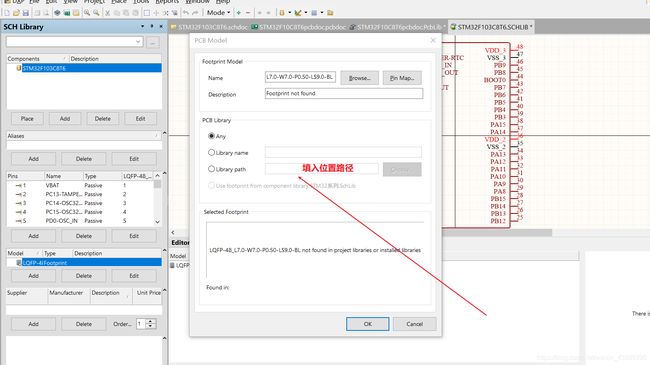The width and height of the screenshot is (650, 365).
Task: Select the Library name radio option
Action: 211,152
